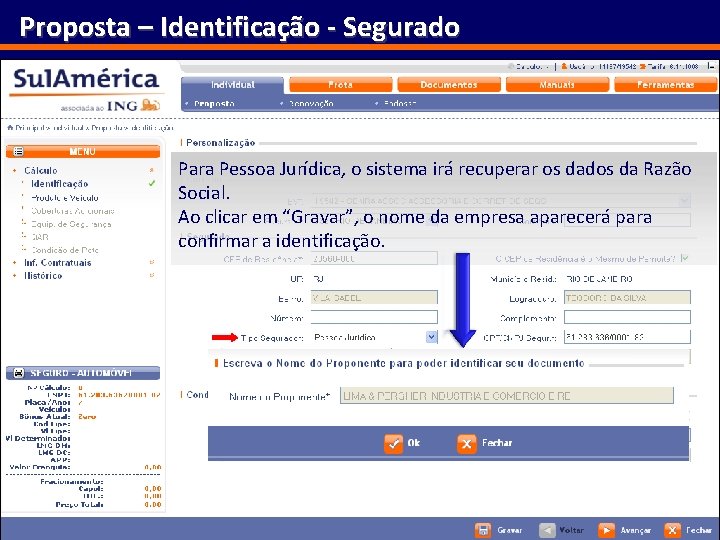
Task: Expand the Cálculo menu section
Action: pos(40,171)
